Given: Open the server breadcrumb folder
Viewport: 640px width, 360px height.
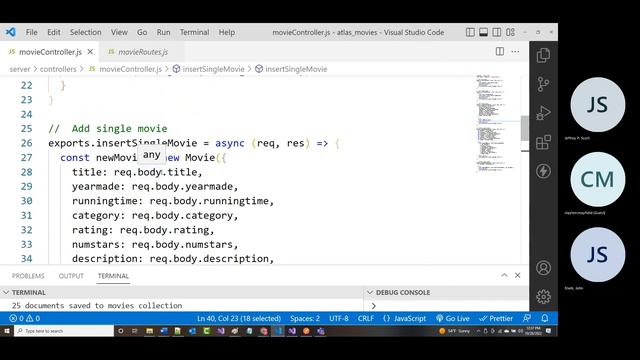Looking at the screenshot, I should coord(20,69).
